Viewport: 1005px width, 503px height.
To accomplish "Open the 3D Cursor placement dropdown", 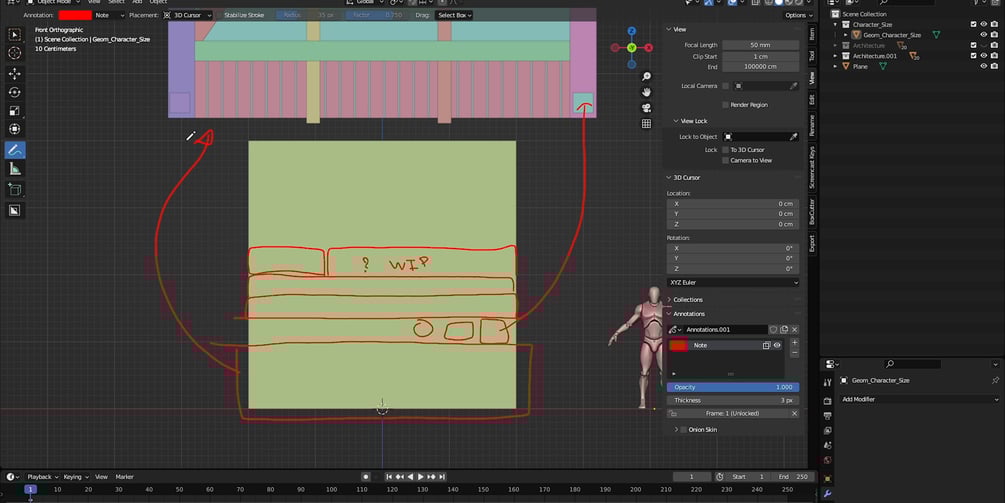I will pos(187,15).
